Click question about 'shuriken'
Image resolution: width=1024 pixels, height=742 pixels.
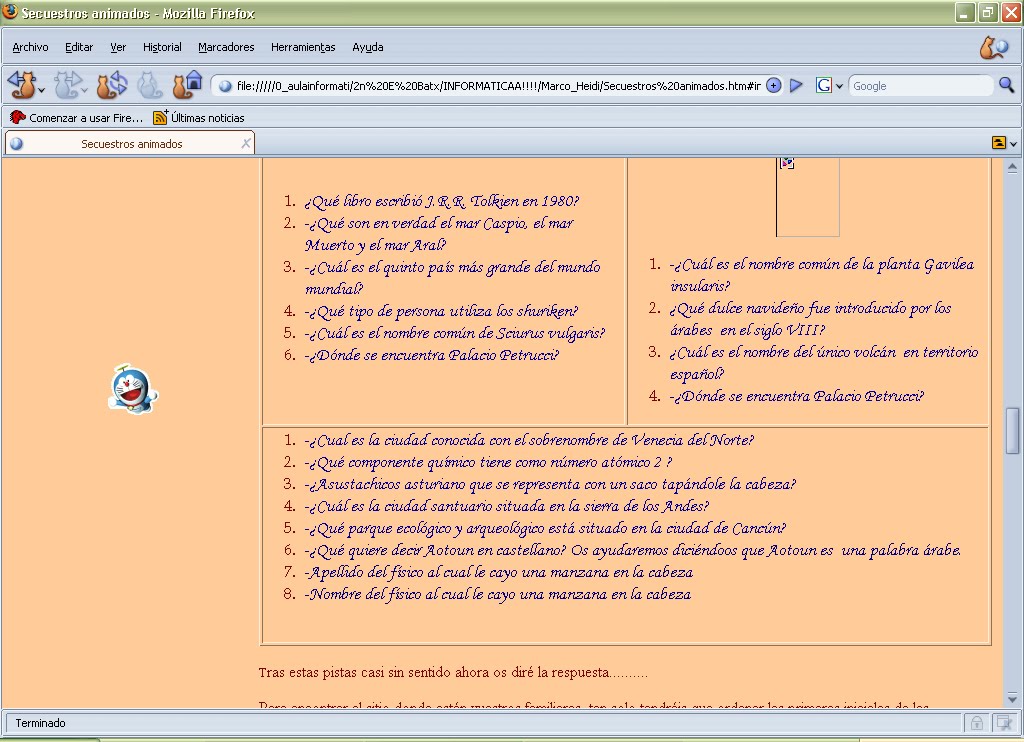441,311
